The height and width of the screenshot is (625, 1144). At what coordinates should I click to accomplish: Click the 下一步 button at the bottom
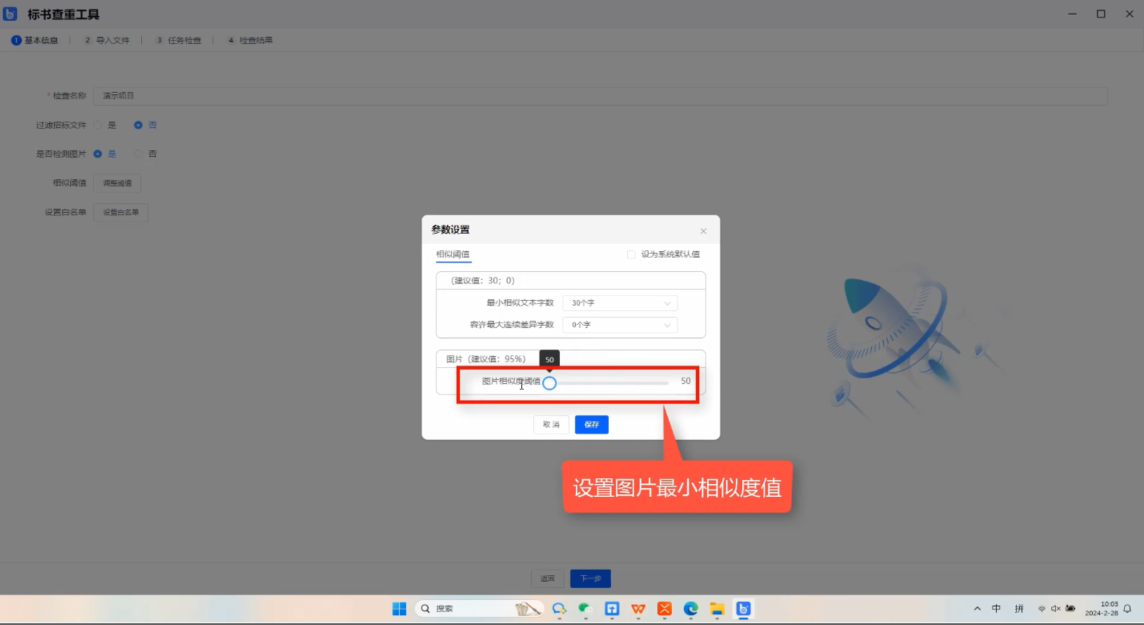tap(590, 578)
